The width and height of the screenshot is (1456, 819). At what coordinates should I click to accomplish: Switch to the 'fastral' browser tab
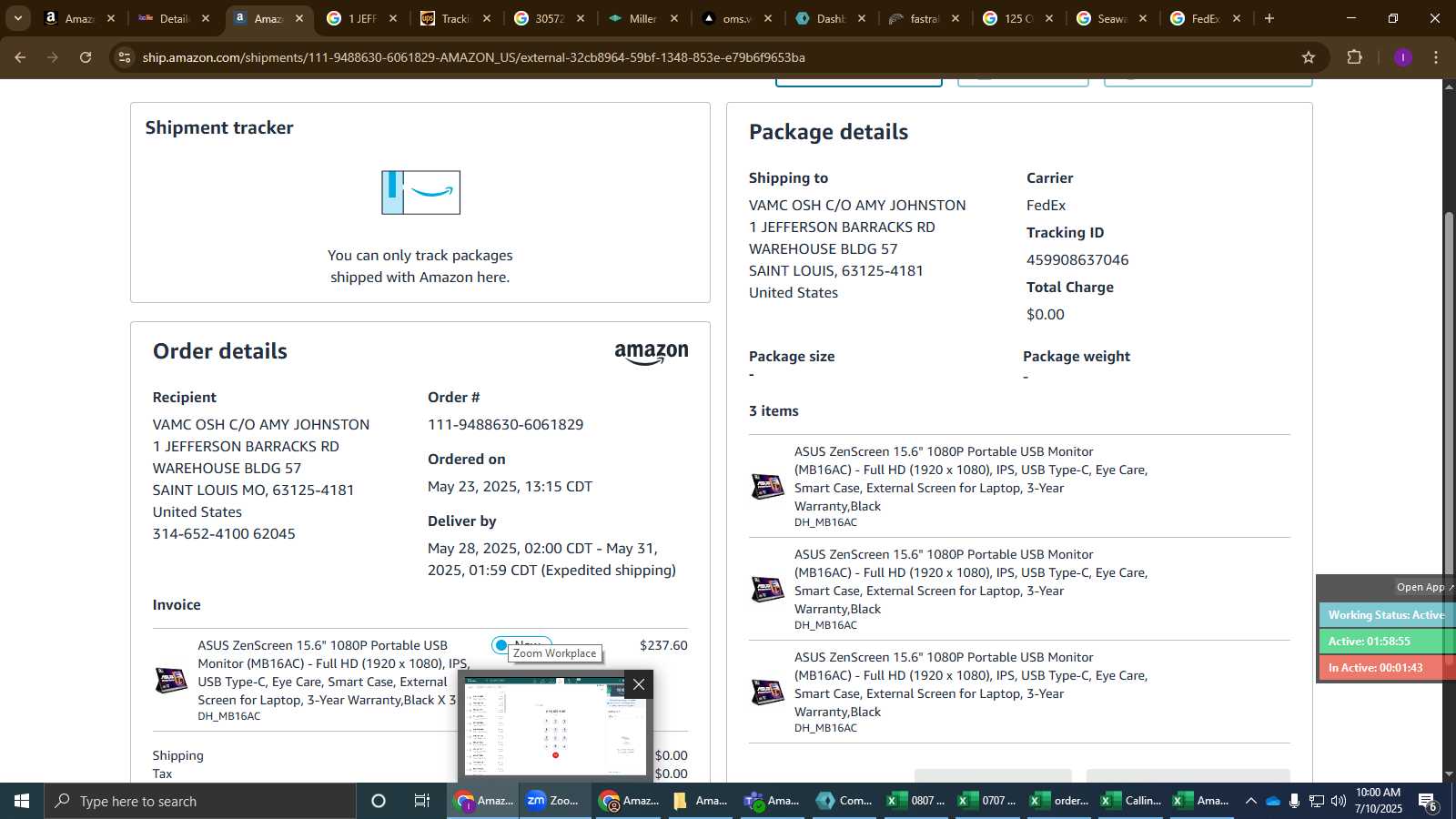coord(924,18)
